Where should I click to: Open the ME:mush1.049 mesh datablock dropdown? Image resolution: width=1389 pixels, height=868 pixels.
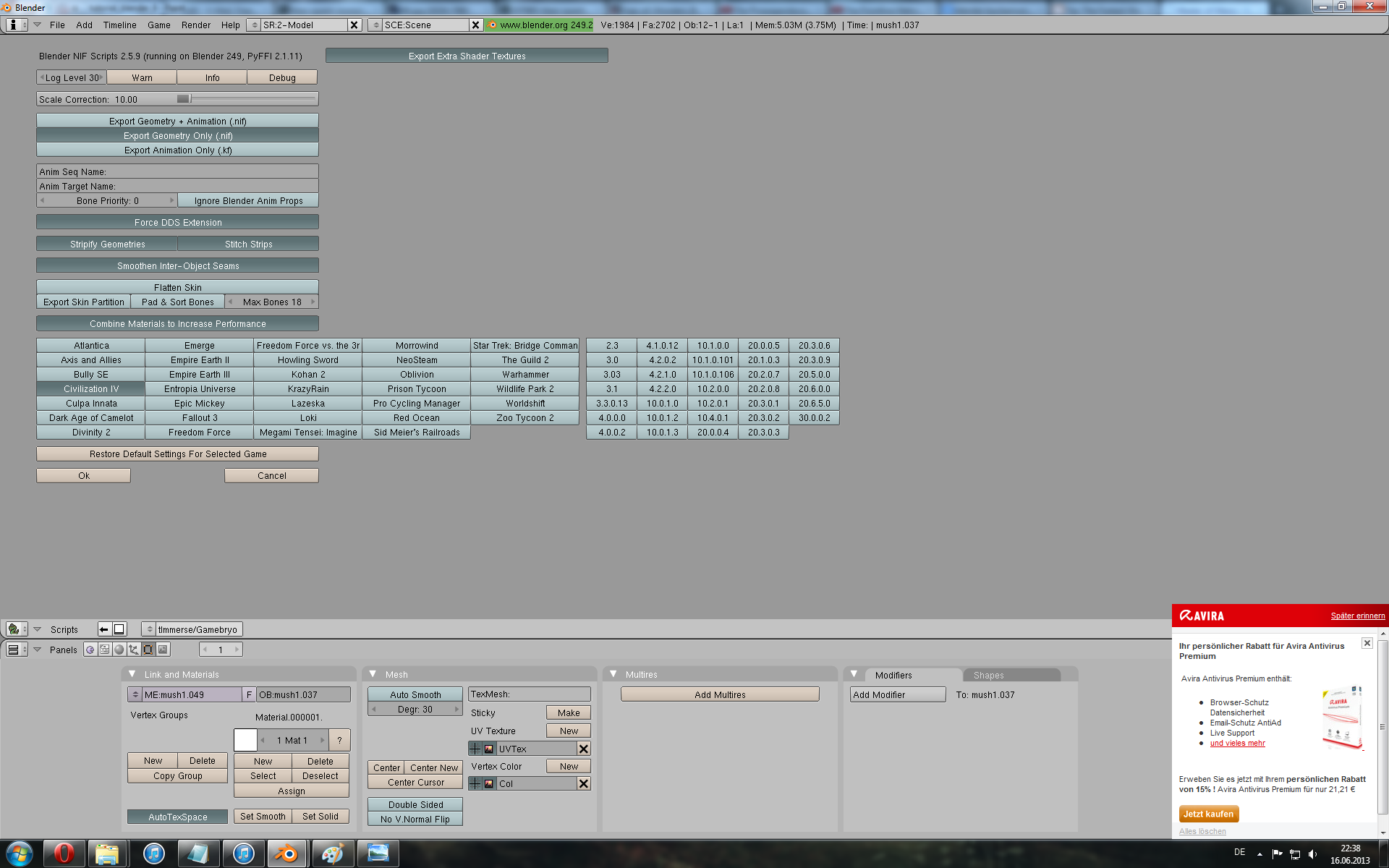point(135,694)
